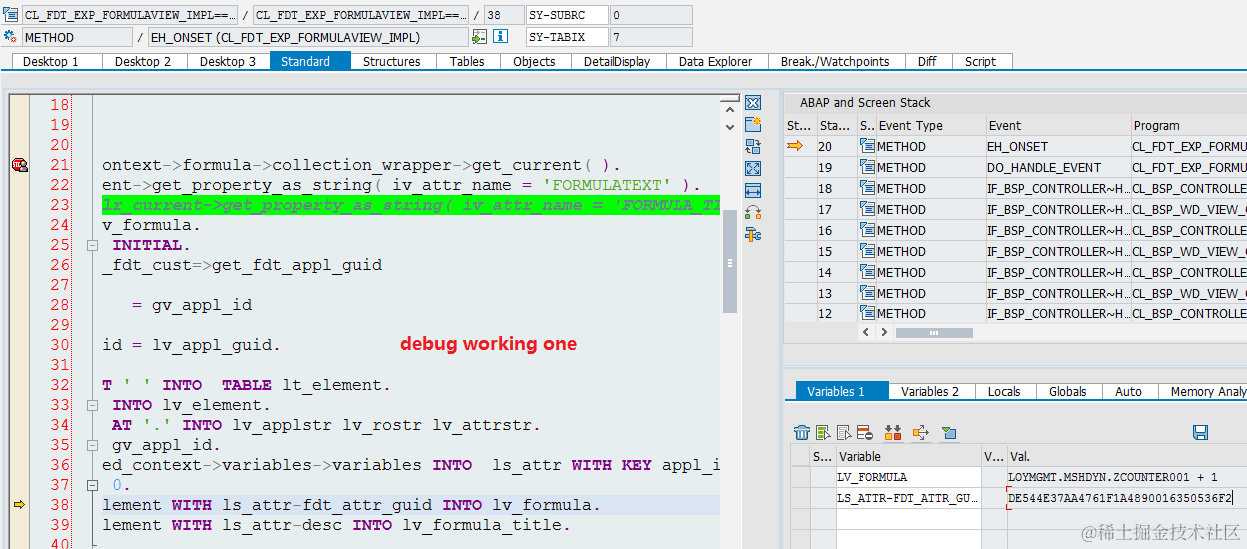The height and width of the screenshot is (549, 1247).
Task: Click the horizontal maximize tool icon
Action: (x=753, y=190)
